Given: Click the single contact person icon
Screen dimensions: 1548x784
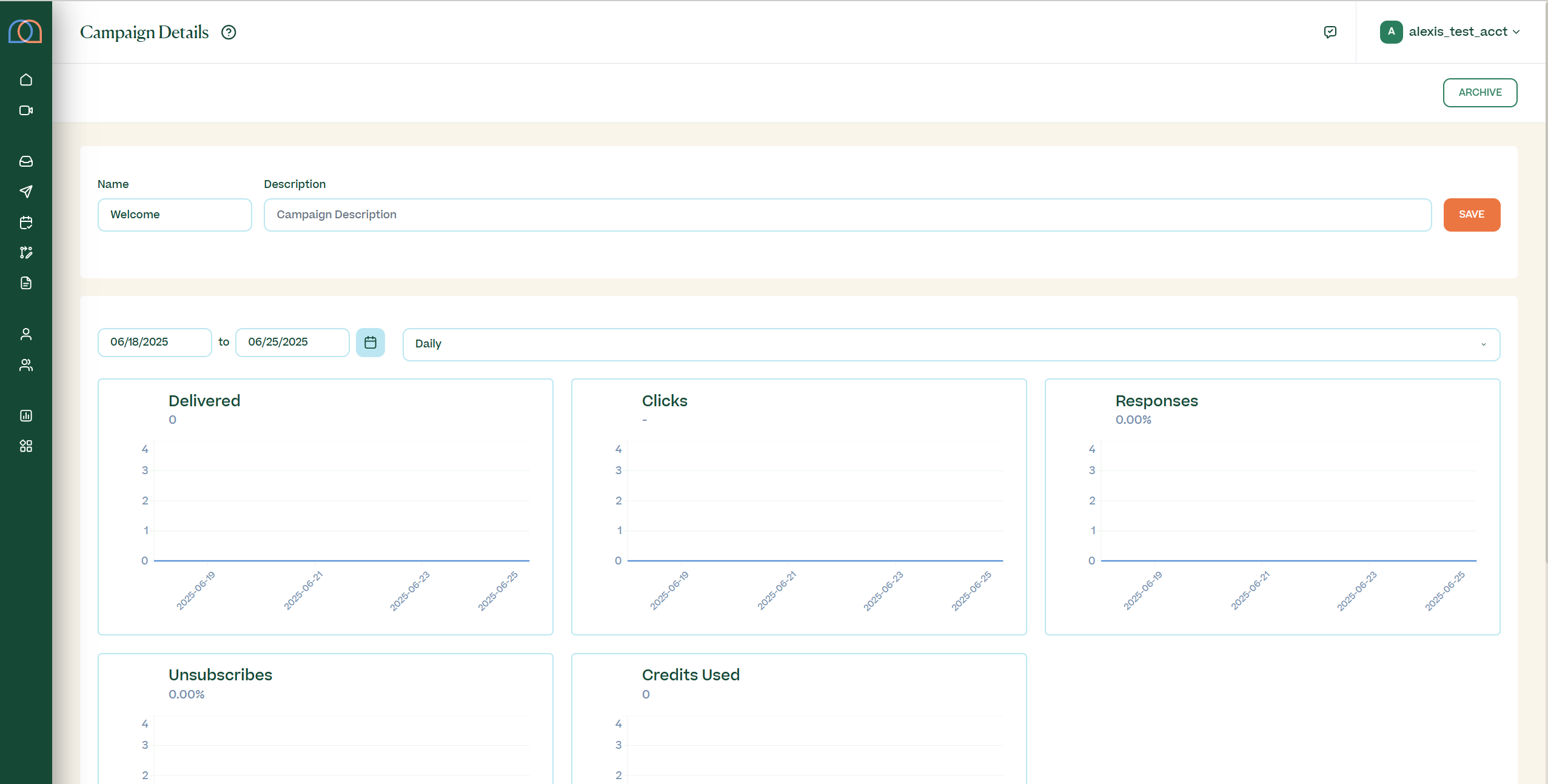Looking at the screenshot, I should (x=26, y=334).
